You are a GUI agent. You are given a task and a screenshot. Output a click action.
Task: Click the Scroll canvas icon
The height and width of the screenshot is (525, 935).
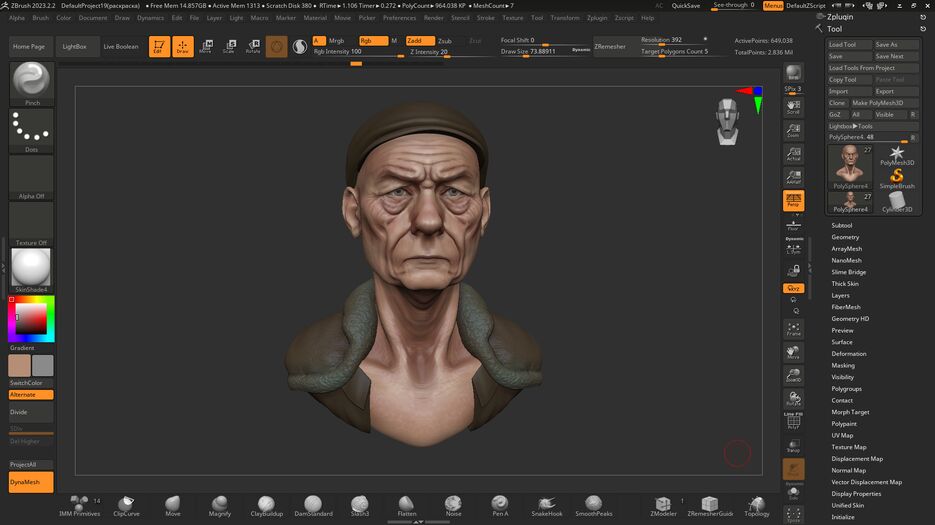tap(793, 107)
